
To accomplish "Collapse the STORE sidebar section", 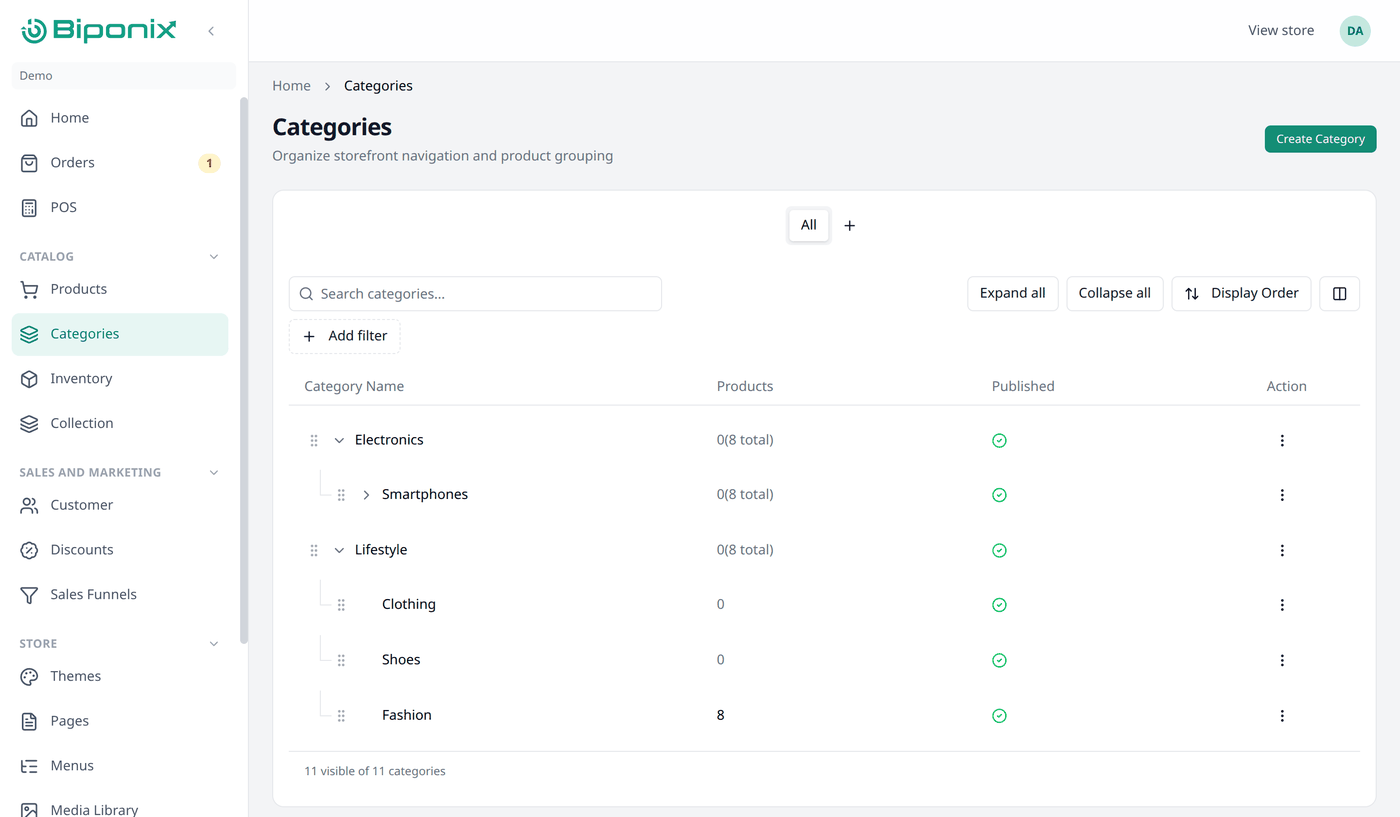I will pos(213,644).
